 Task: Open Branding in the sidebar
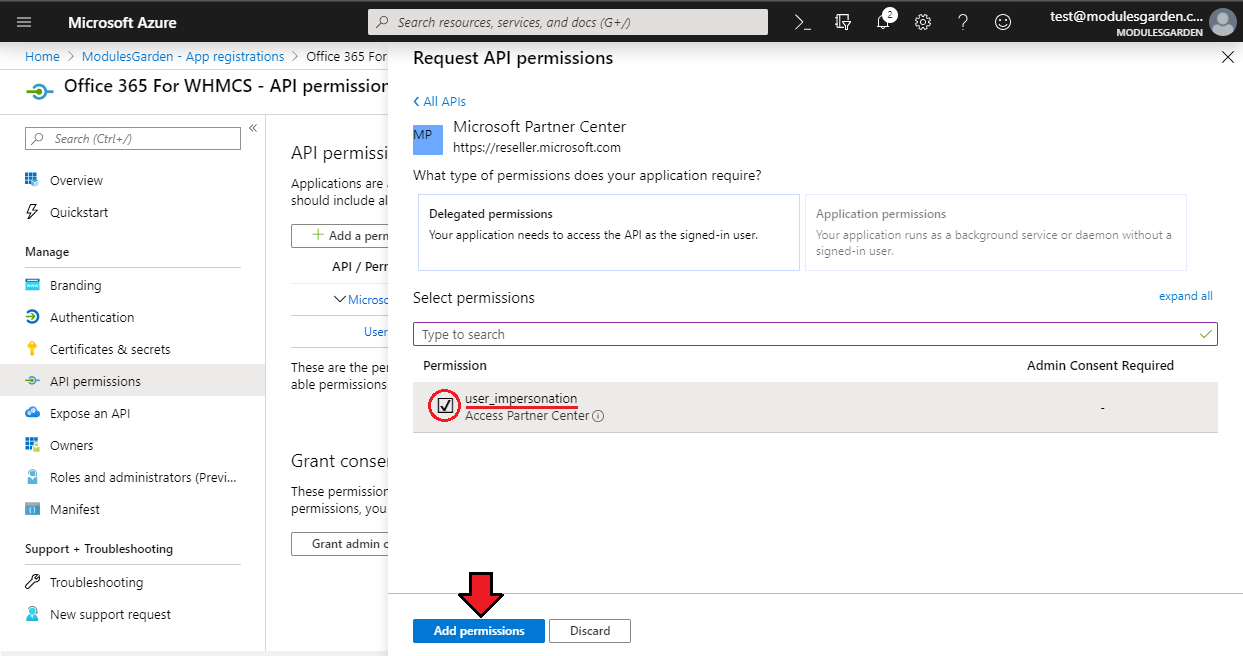pyautogui.click(x=76, y=285)
